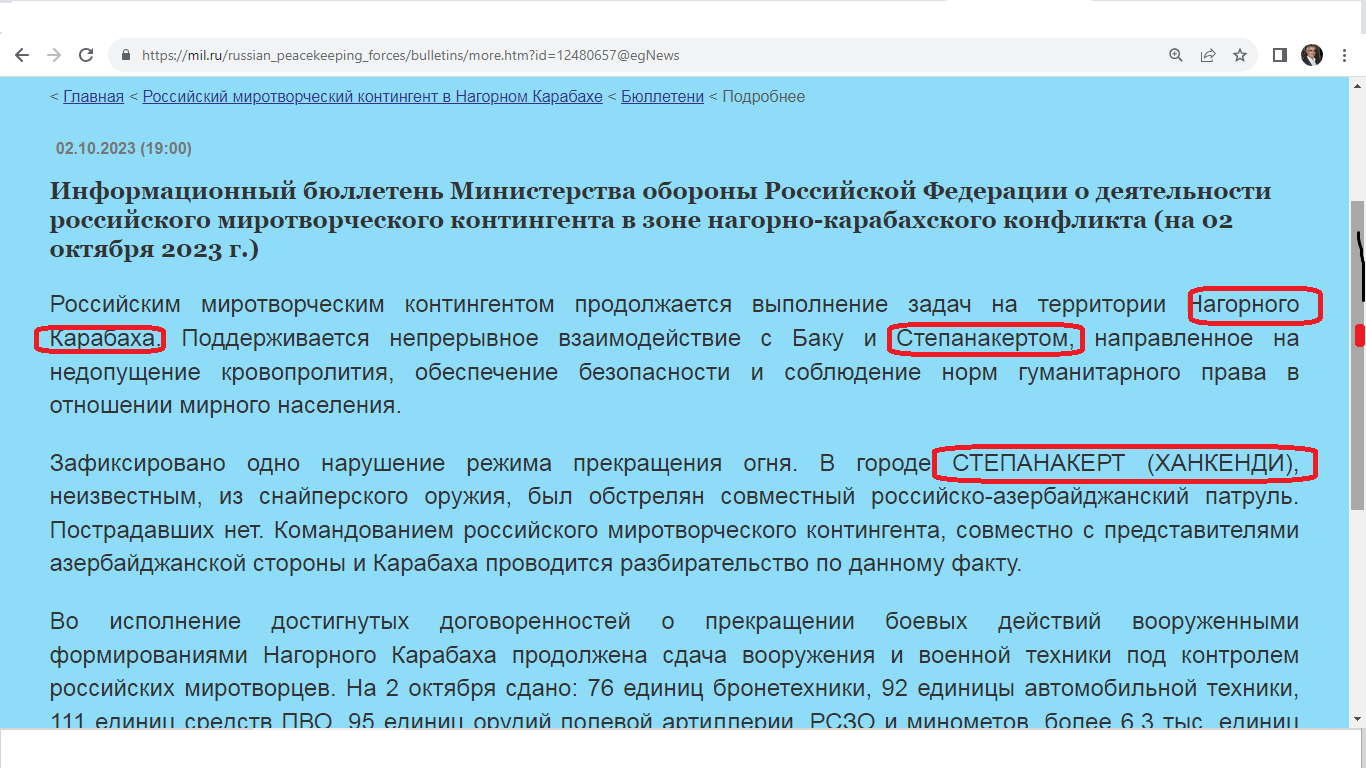1366x768 pixels.
Task: Click the bulletin date 02.10.2023 (19:00)
Action: [123, 149]
